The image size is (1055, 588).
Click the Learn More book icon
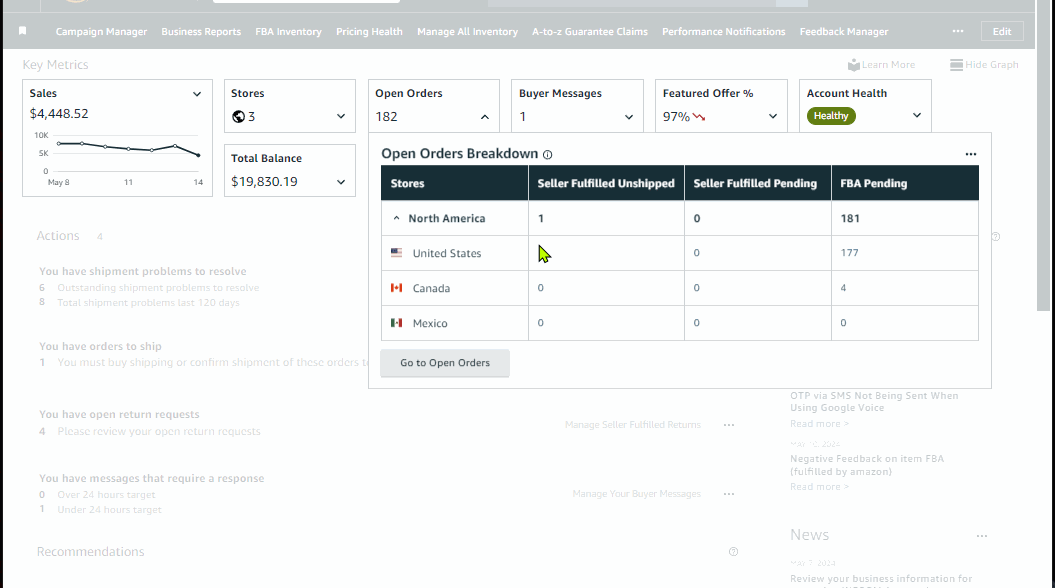(854, 65)
